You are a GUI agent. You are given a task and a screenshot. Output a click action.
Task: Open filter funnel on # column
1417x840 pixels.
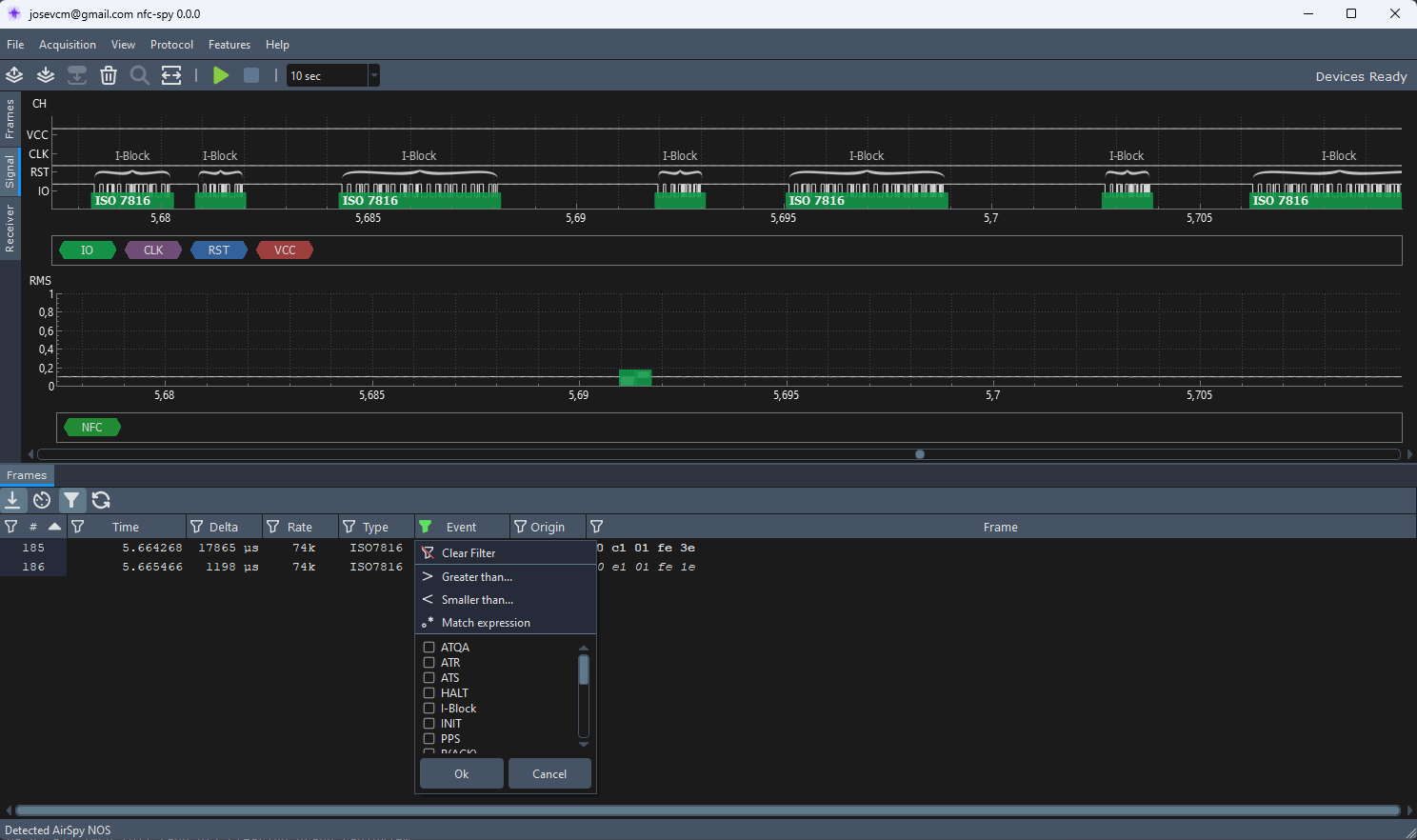11,527
